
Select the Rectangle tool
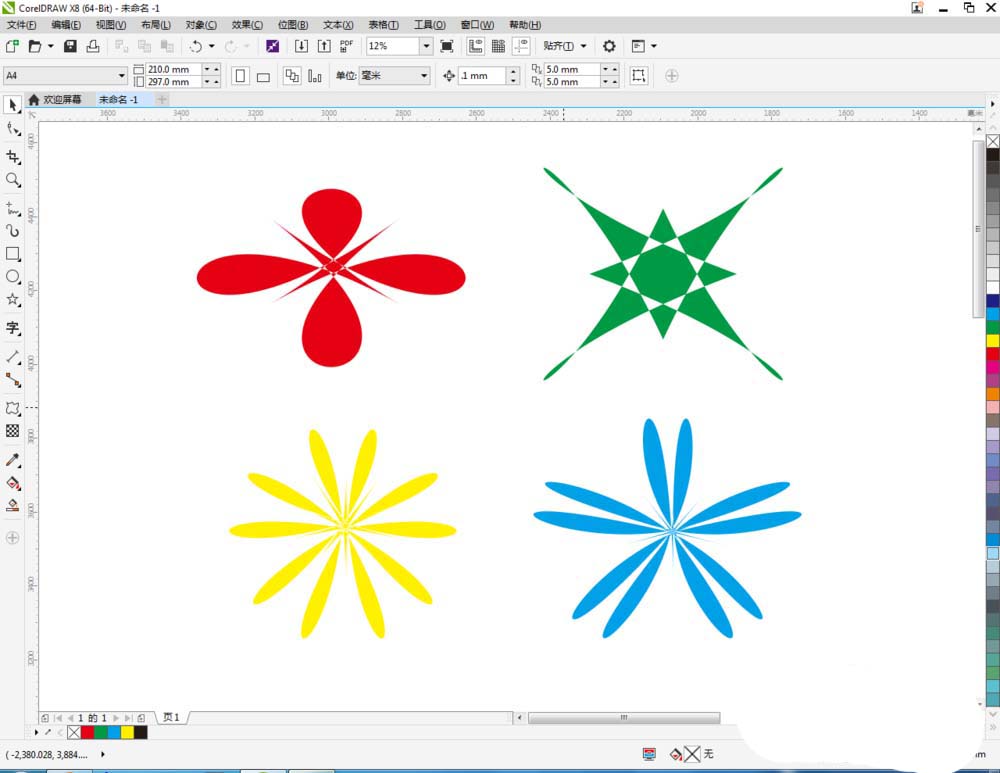pyautogui.click(x=13, y=255)
